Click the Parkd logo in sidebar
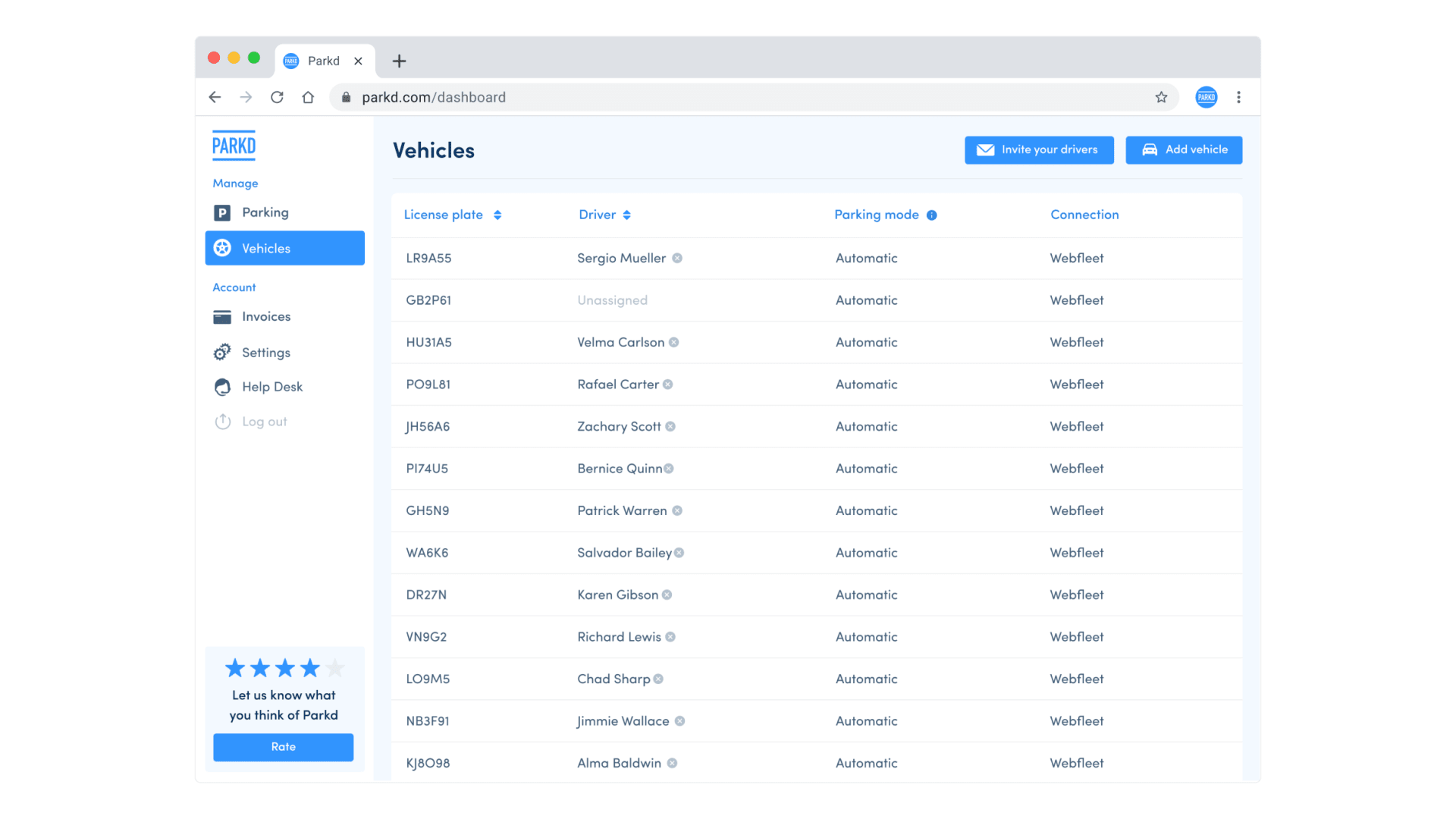Screen dimensions: 1456x819 234,145
